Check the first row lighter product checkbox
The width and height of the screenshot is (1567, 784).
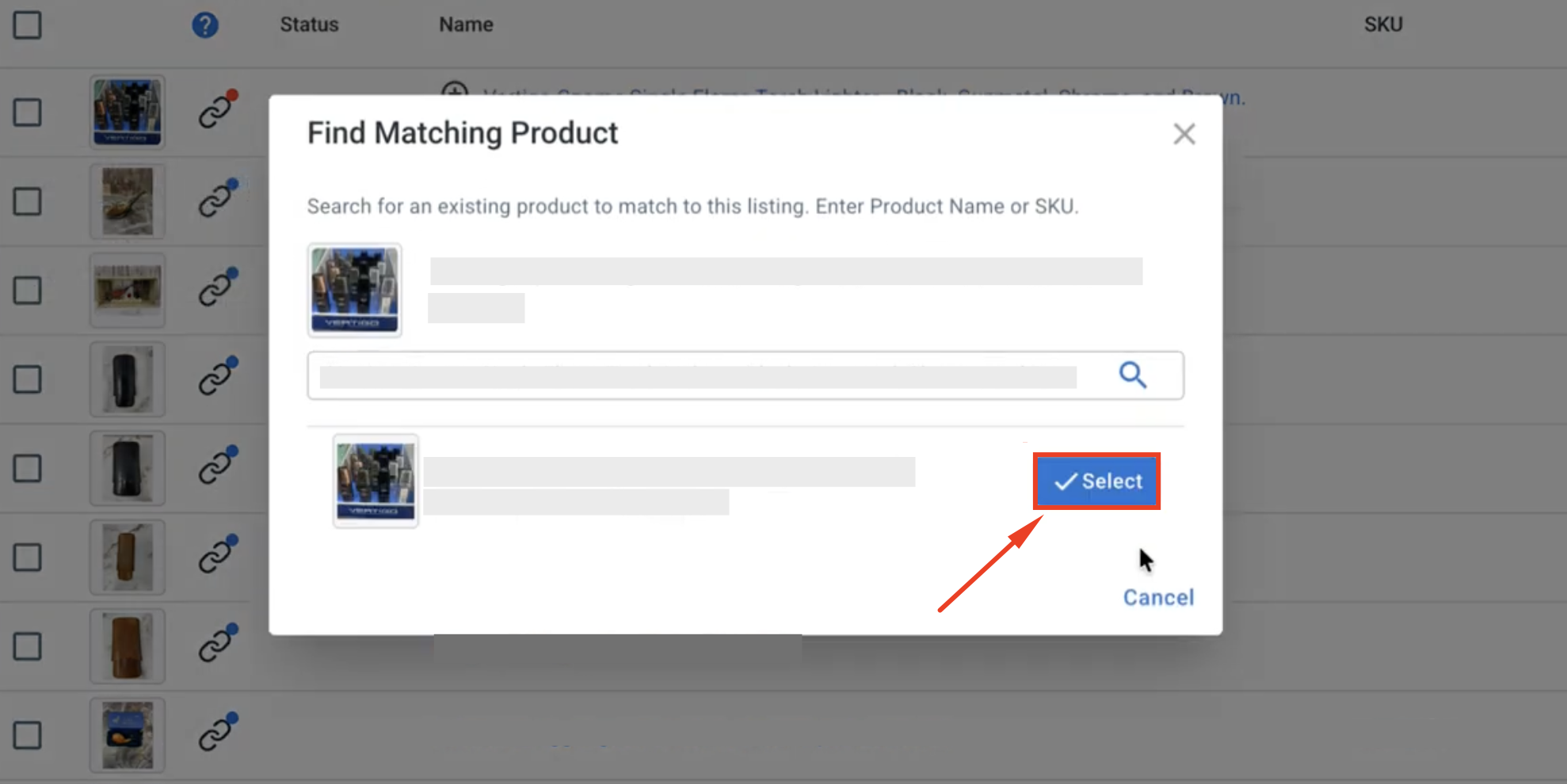pyautogui.click(x=28, y=112)
